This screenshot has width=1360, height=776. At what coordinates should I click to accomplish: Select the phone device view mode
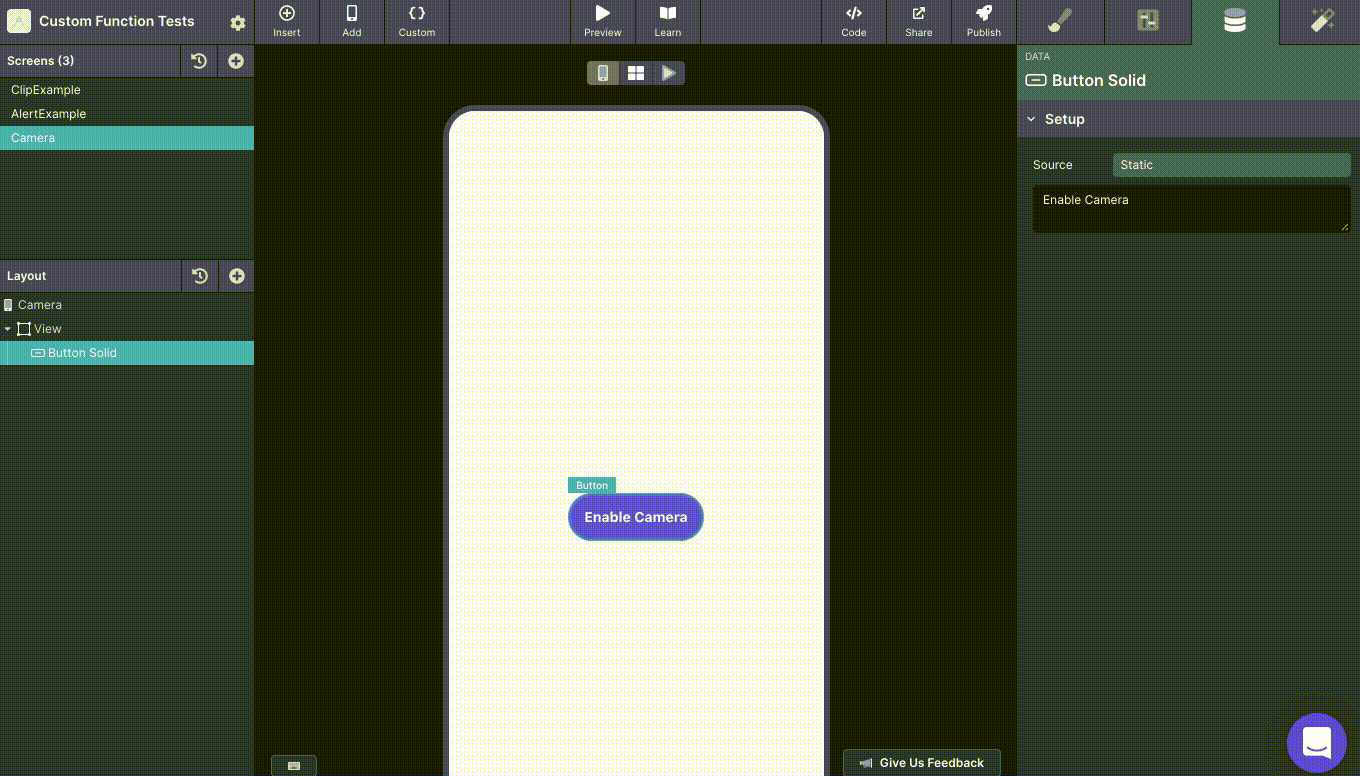pyautogui.click(x=603, y=73)
